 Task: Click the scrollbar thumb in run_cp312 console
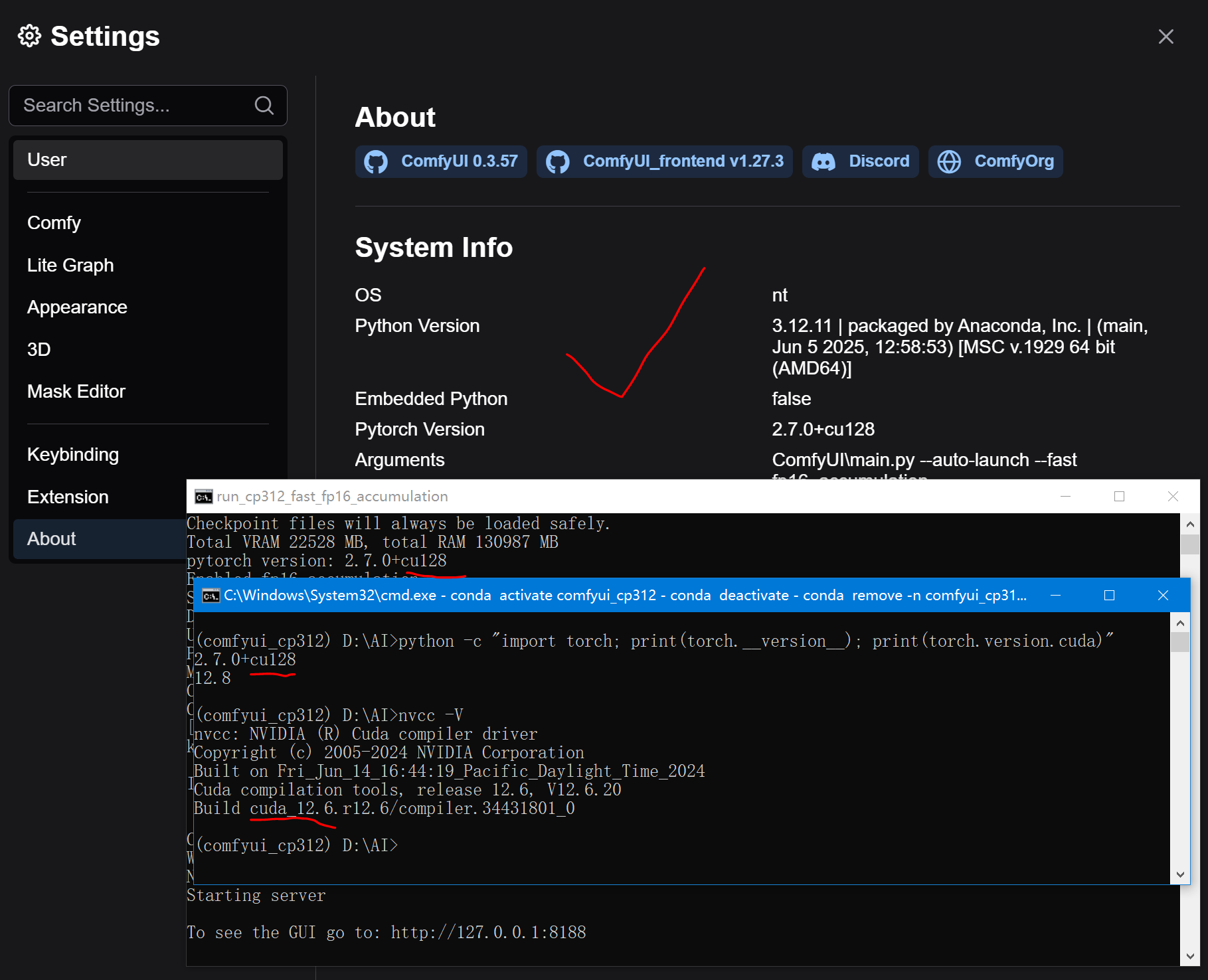[1190, 544]
